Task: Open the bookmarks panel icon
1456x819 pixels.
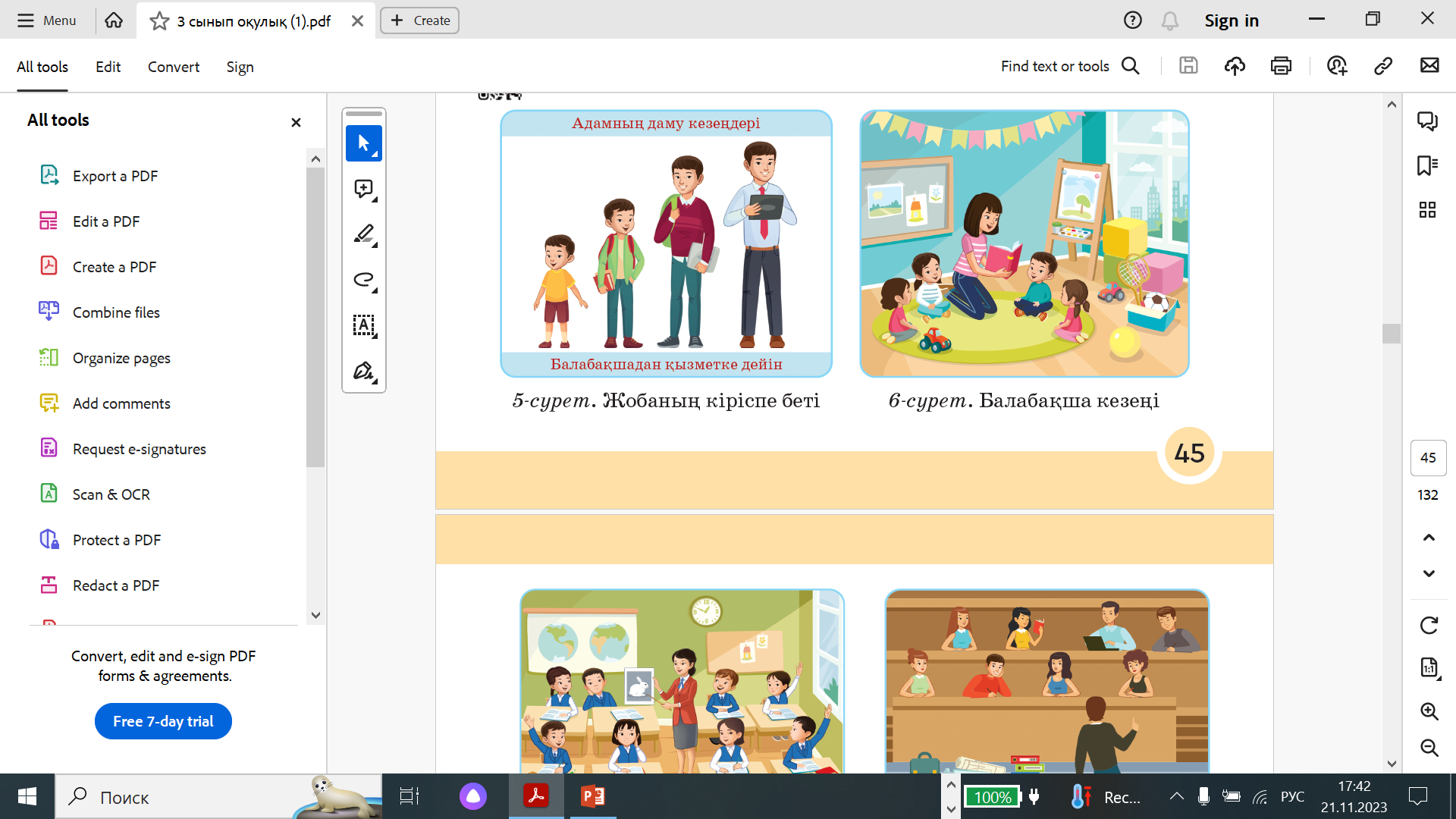Action: pyautogui.click(x=1427, y=165)
